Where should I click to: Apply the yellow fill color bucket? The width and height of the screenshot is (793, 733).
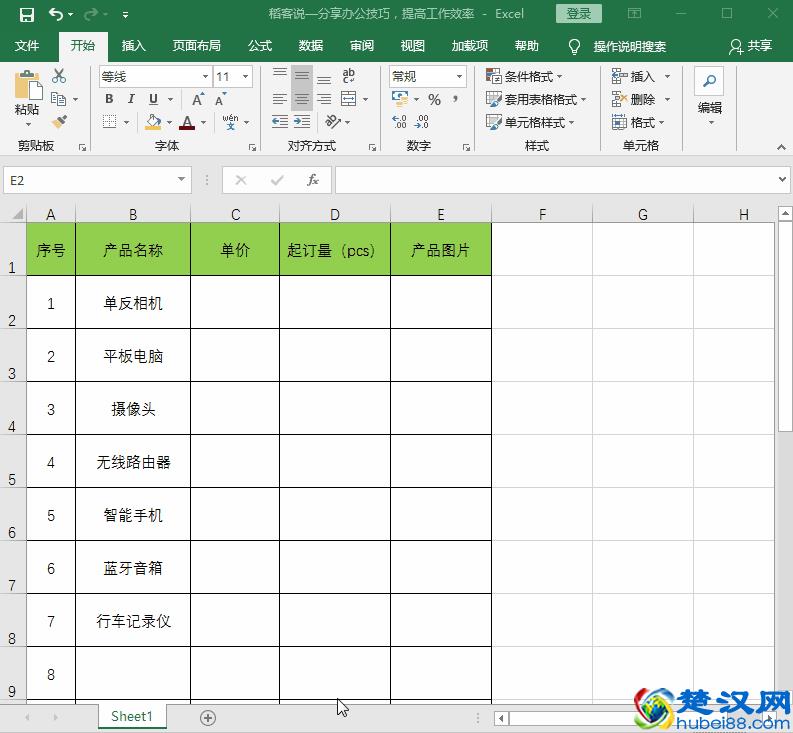(153, 122)
